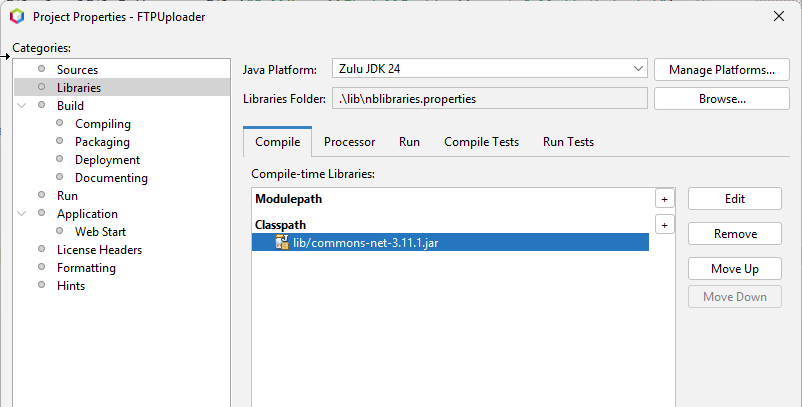
Task: Click the bullet icon beside License Headers
Action: (x=42, y=250)
